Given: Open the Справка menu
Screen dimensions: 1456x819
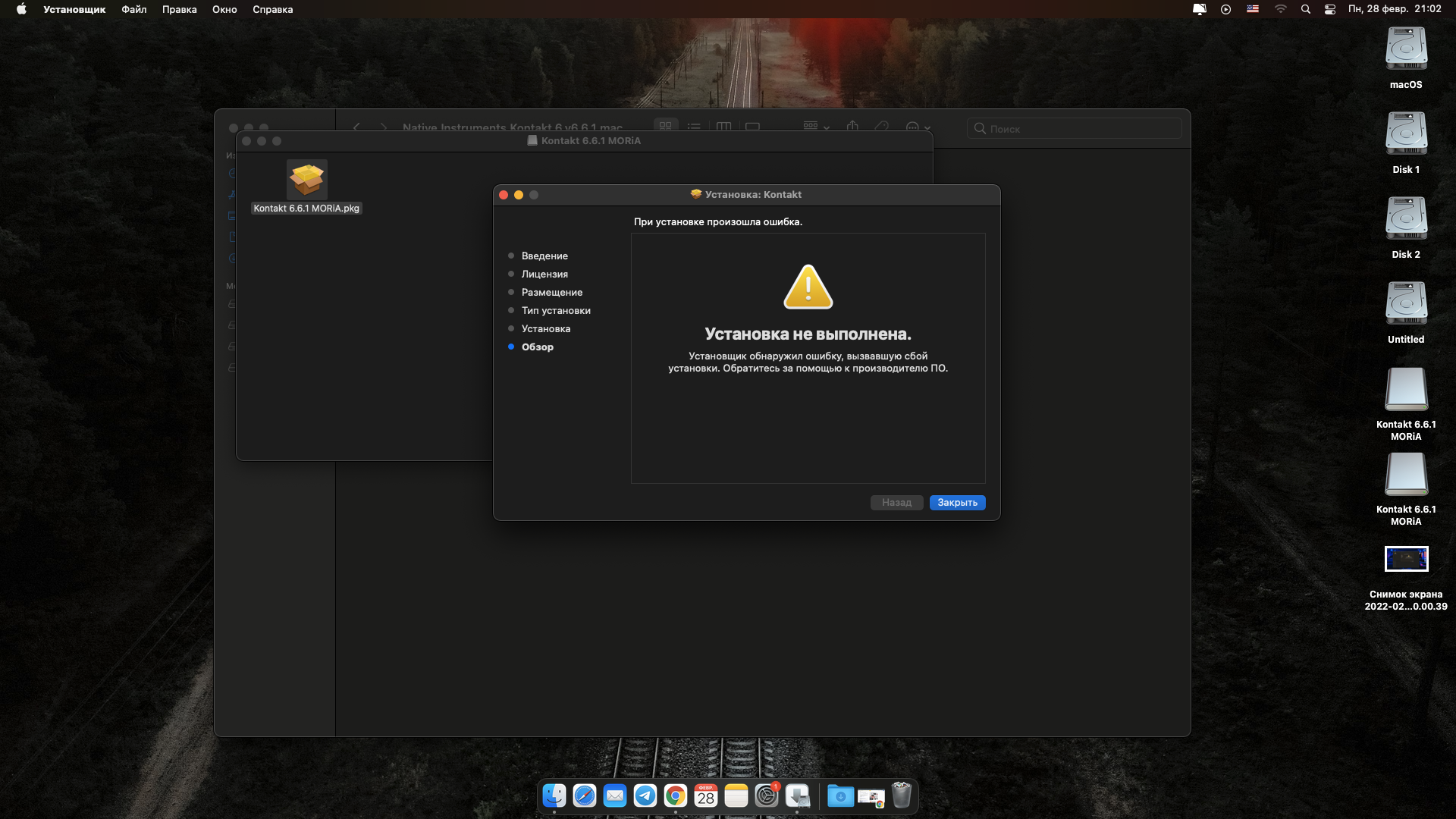Looking at the screenshot, I should click(272, 9).
